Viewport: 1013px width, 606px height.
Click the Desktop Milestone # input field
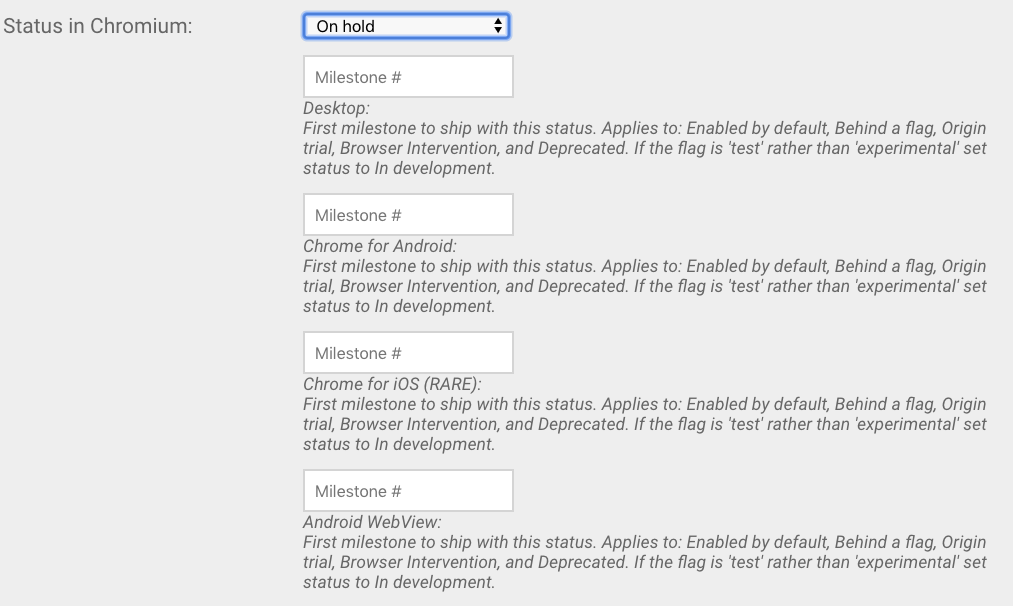[x=407, y=76]
